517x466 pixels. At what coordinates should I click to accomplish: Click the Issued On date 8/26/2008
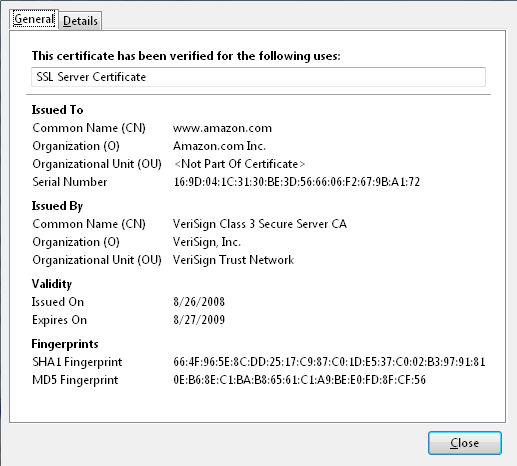click(x=199, y=302)
